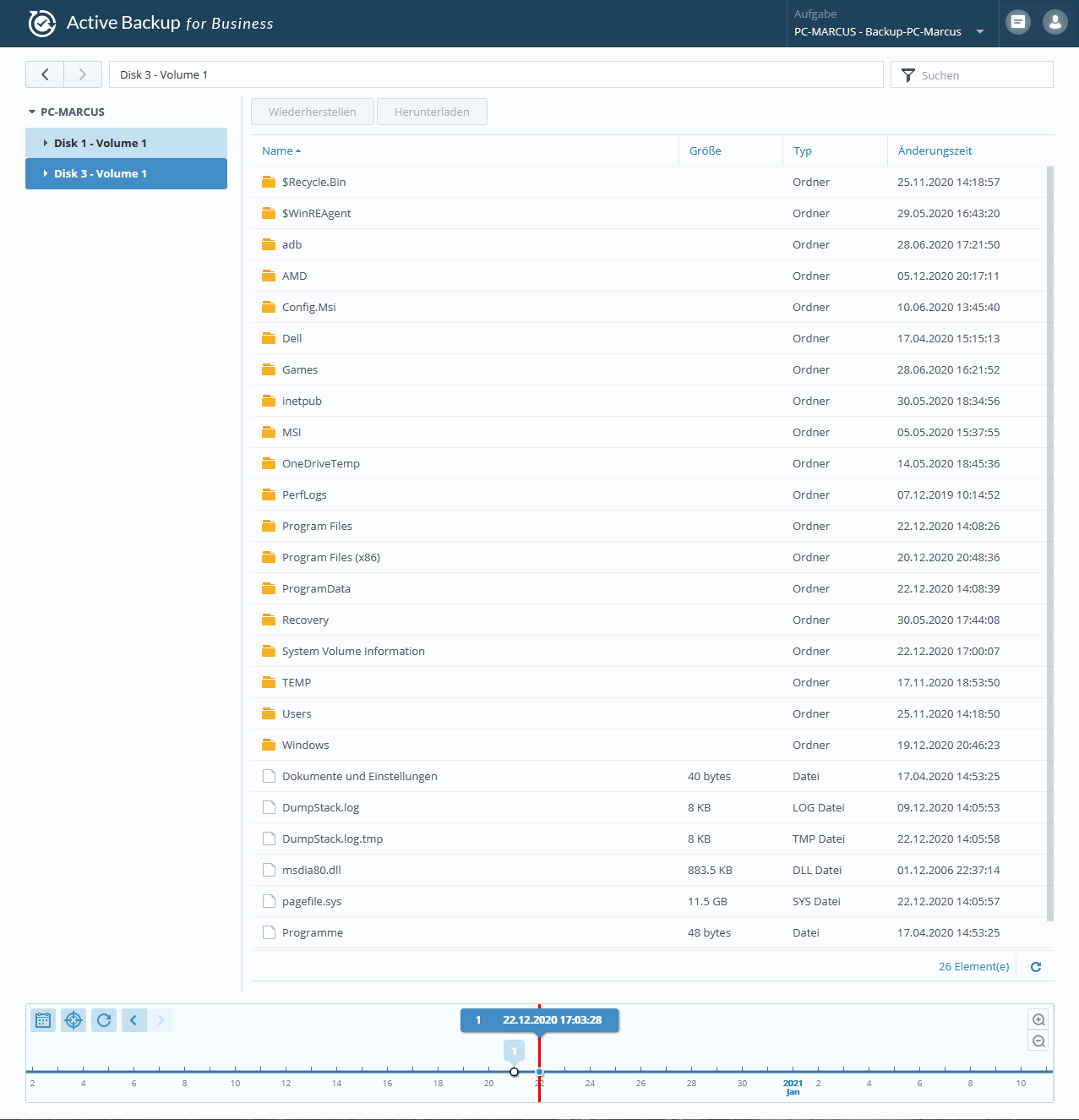This screenshot has width=1079, height=1120.
Task: Click the Herunterladen button
Action: pyautogui.click(x=432, y=112)
